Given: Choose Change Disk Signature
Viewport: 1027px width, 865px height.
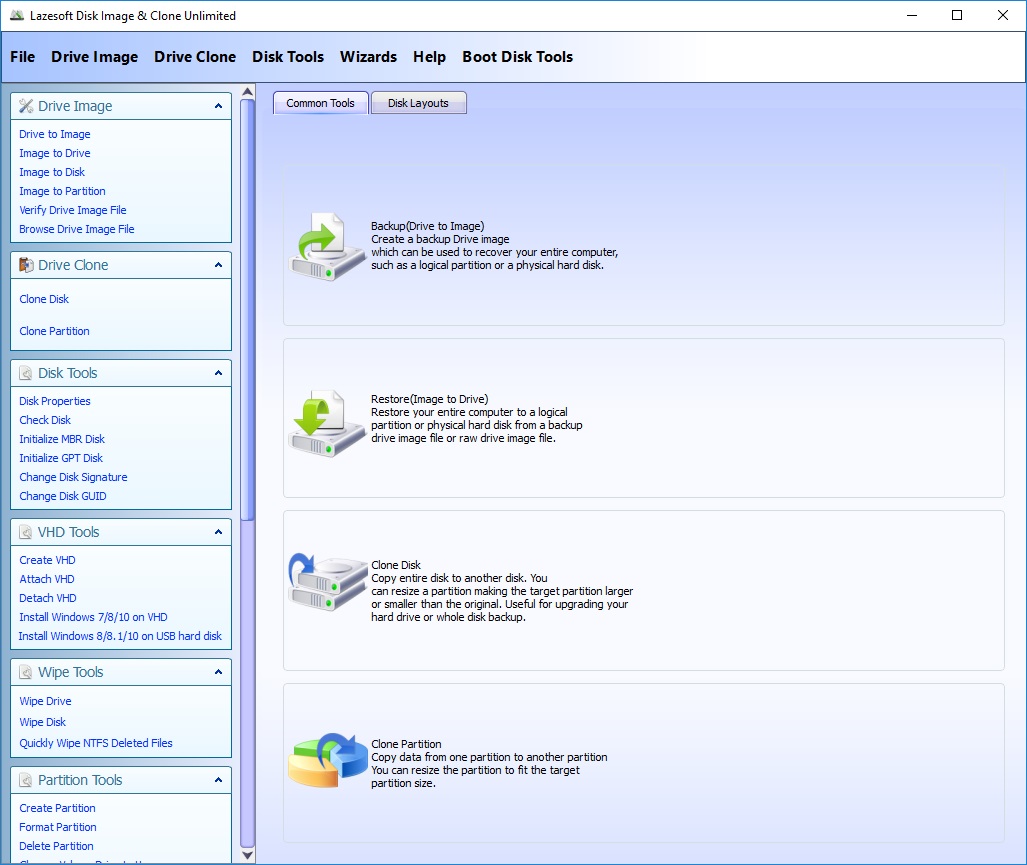Looking at the screenshot, I should (x=73, y=477).
